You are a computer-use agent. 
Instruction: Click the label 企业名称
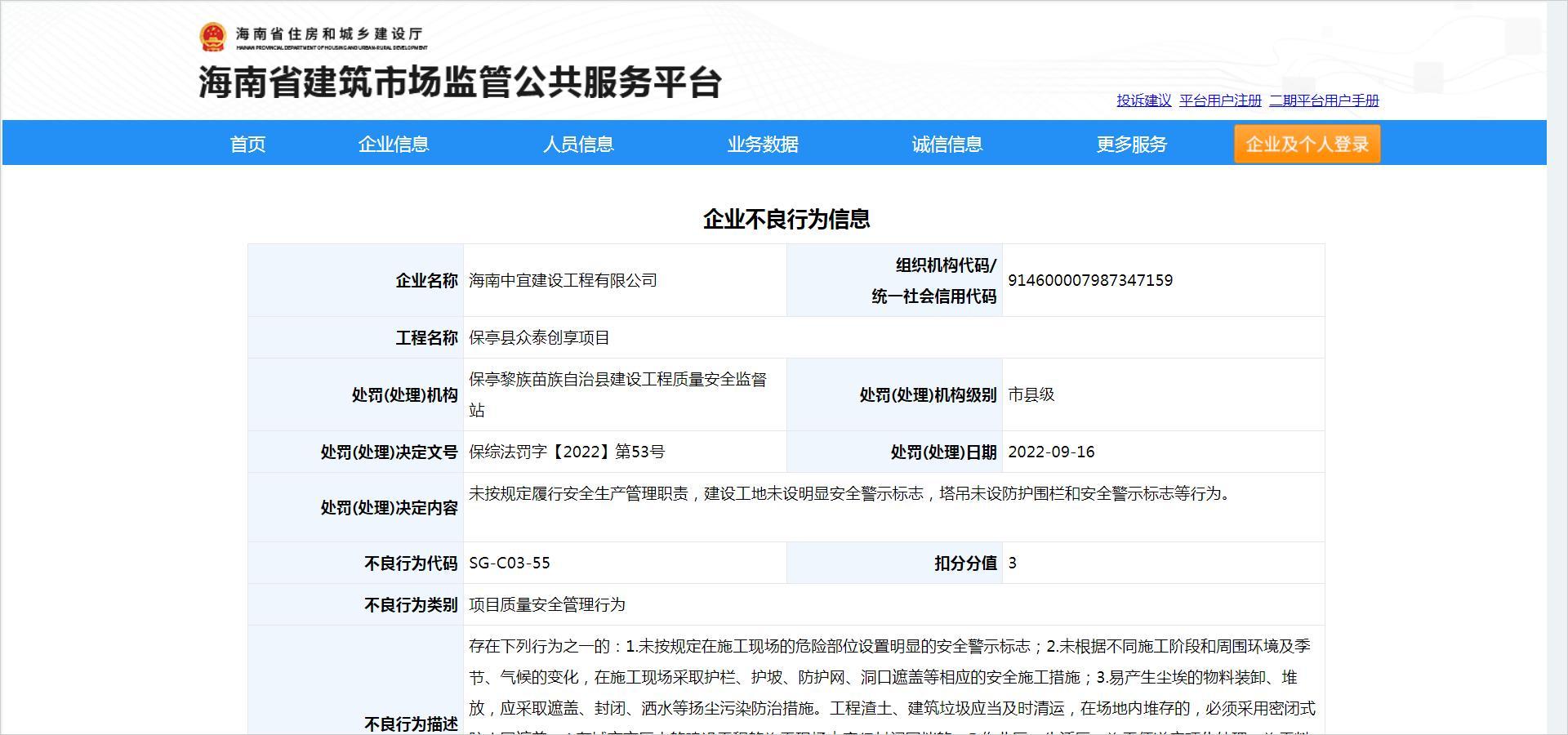coord(426,280)
